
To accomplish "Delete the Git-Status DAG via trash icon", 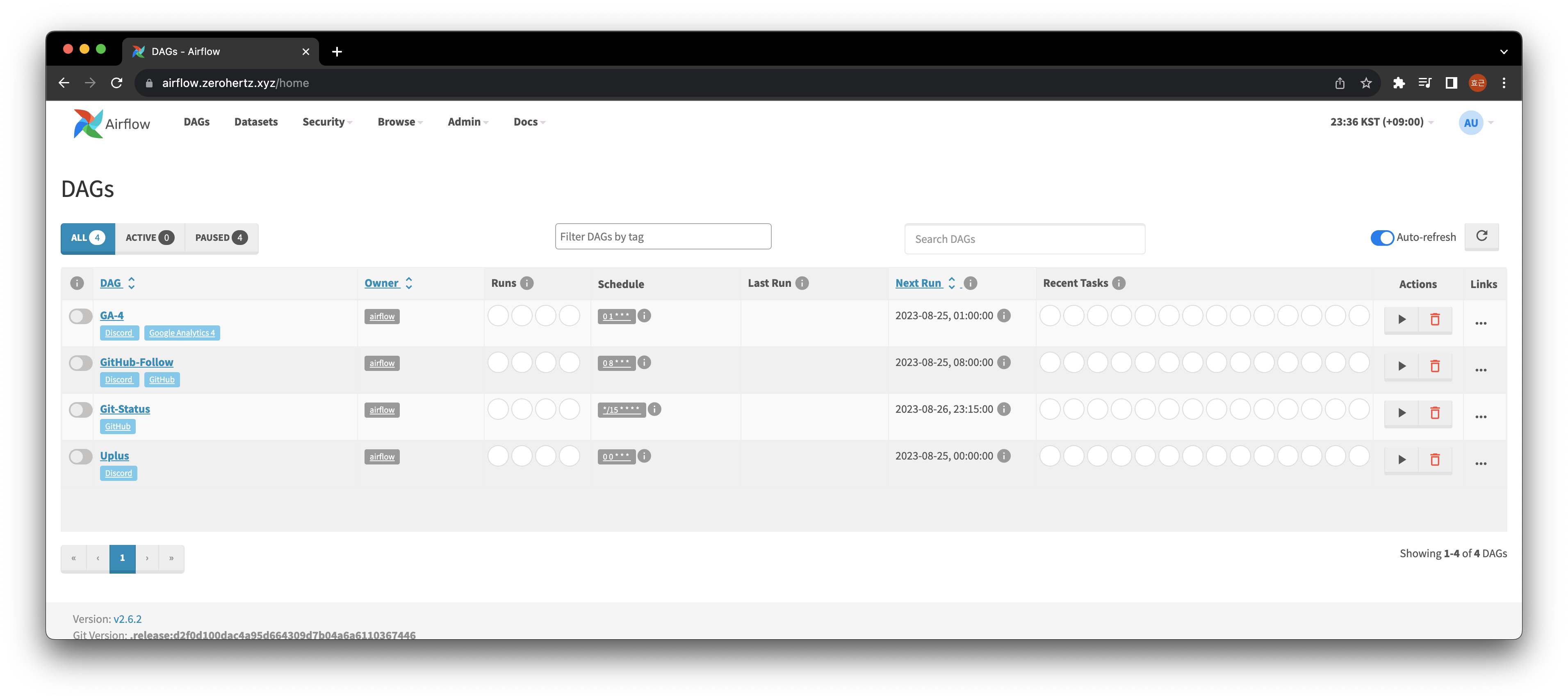I will (1435, 413).
